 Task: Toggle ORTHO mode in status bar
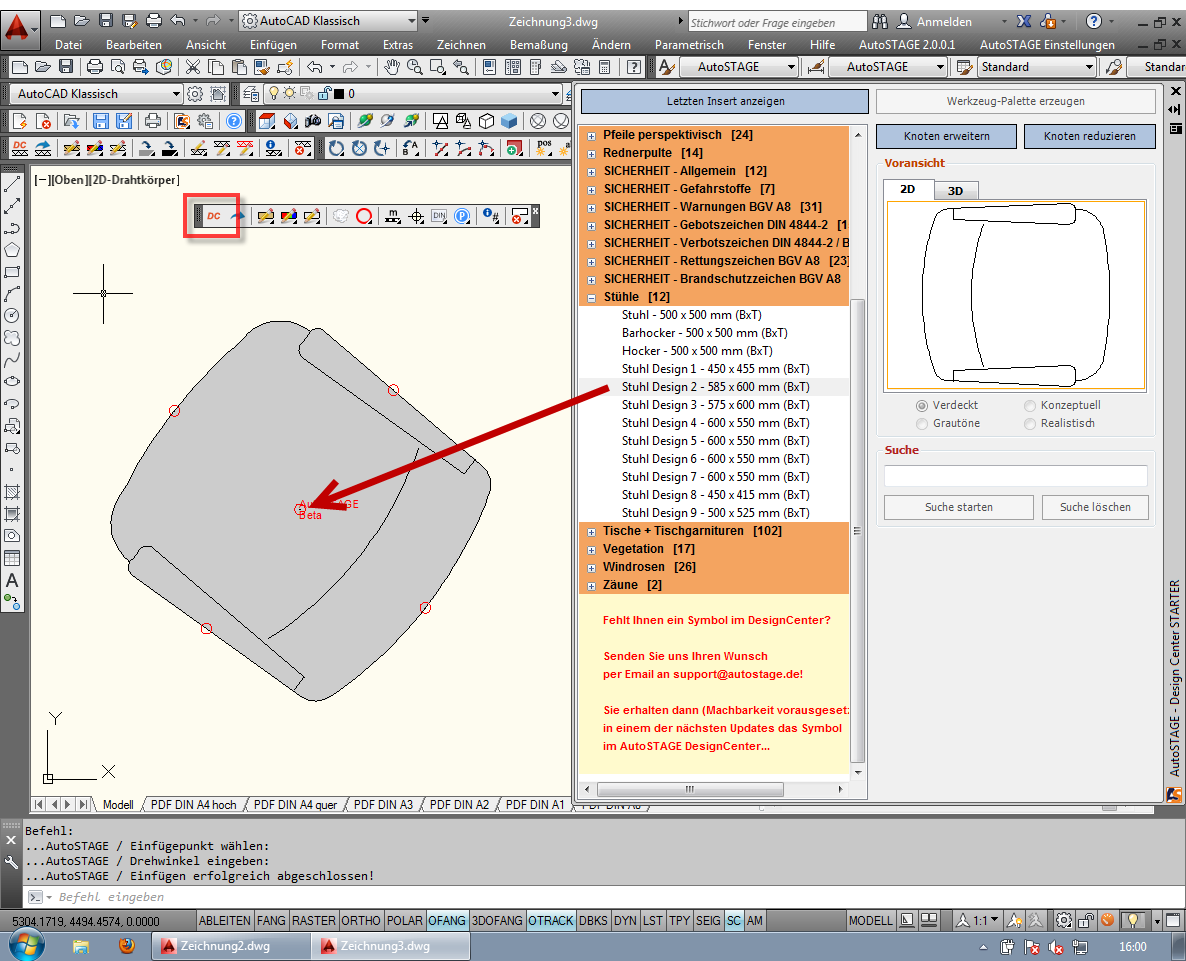(x=360, y=920)
